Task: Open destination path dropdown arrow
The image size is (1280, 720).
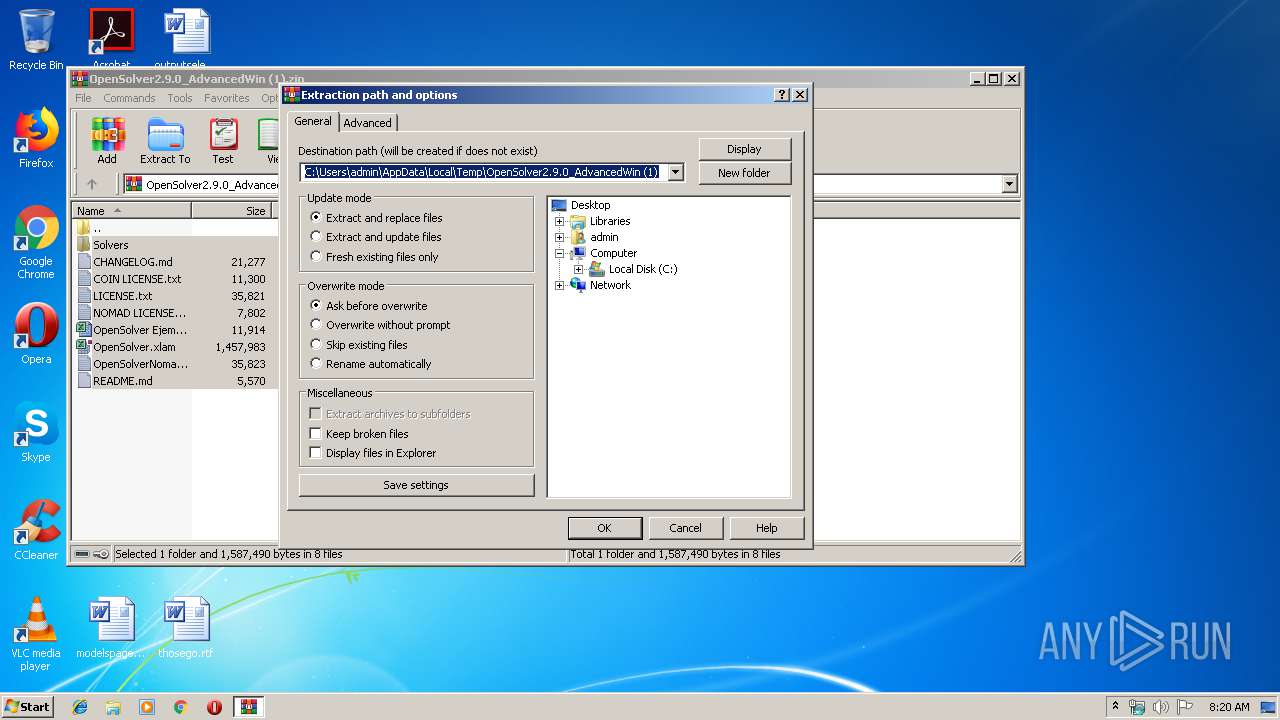Action: [x=676, y=172]
